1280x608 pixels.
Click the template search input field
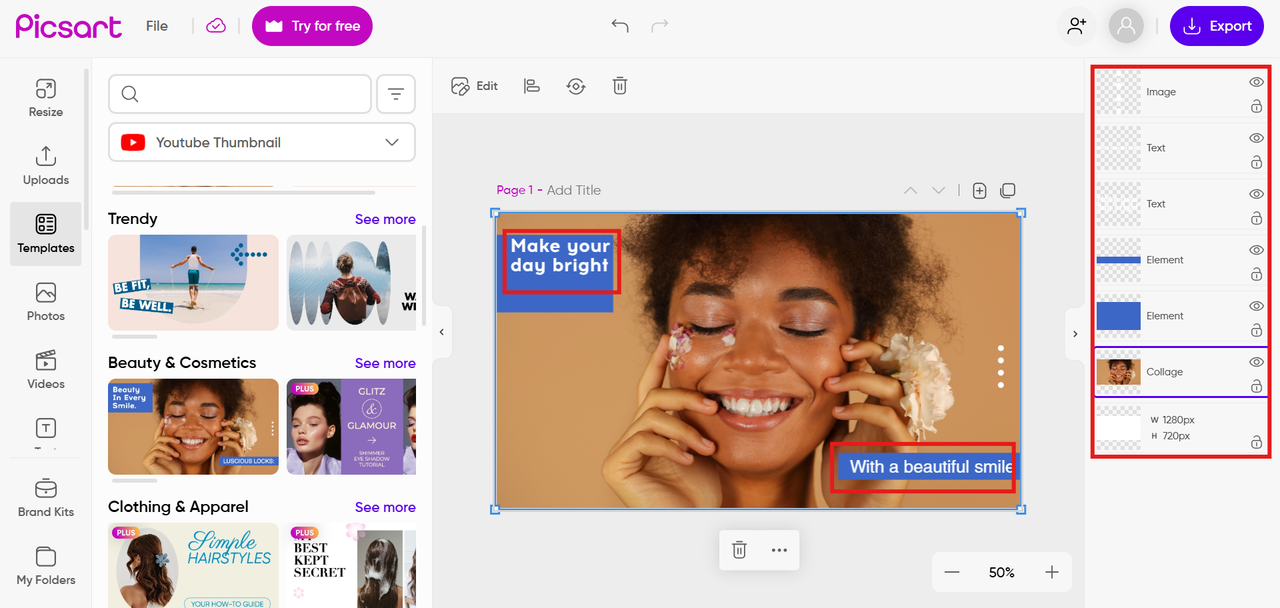(x=240, y=94)
